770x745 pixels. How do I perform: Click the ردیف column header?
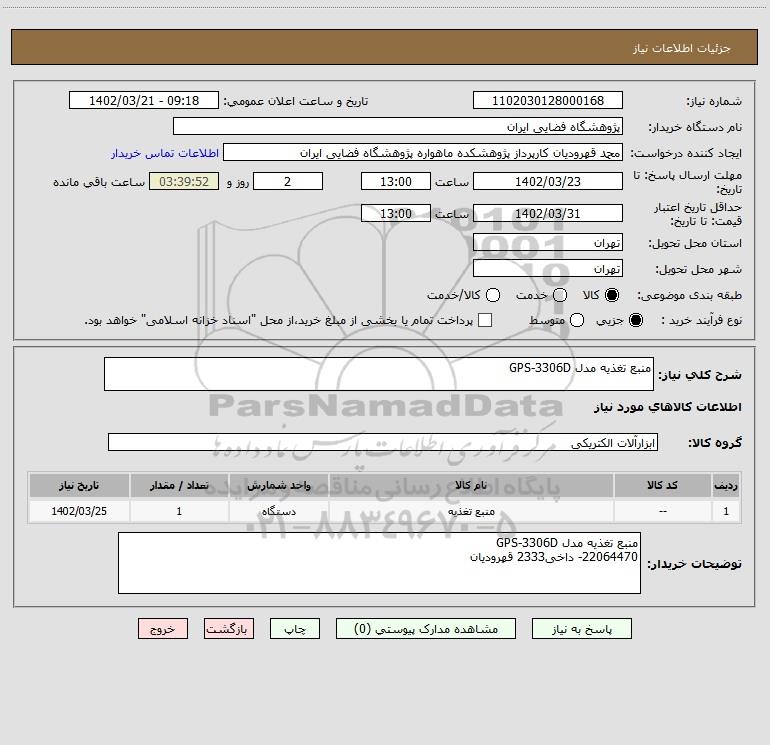click(x=726, y=485)
